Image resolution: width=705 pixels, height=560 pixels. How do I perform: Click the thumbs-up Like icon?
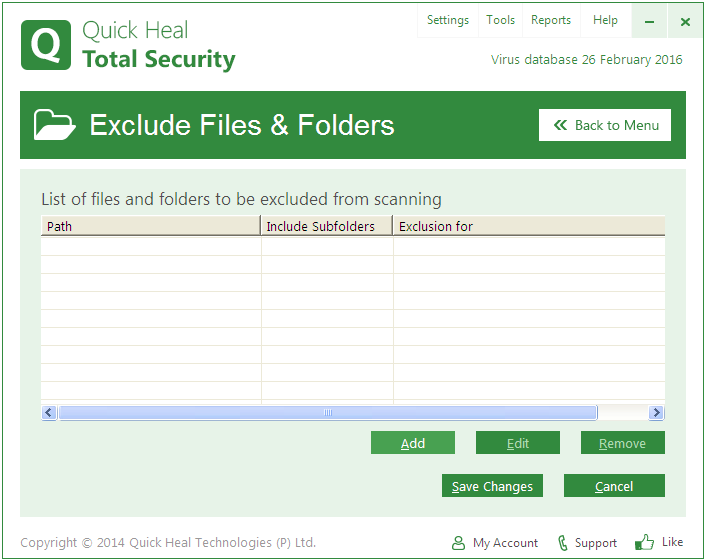point(645,542)
